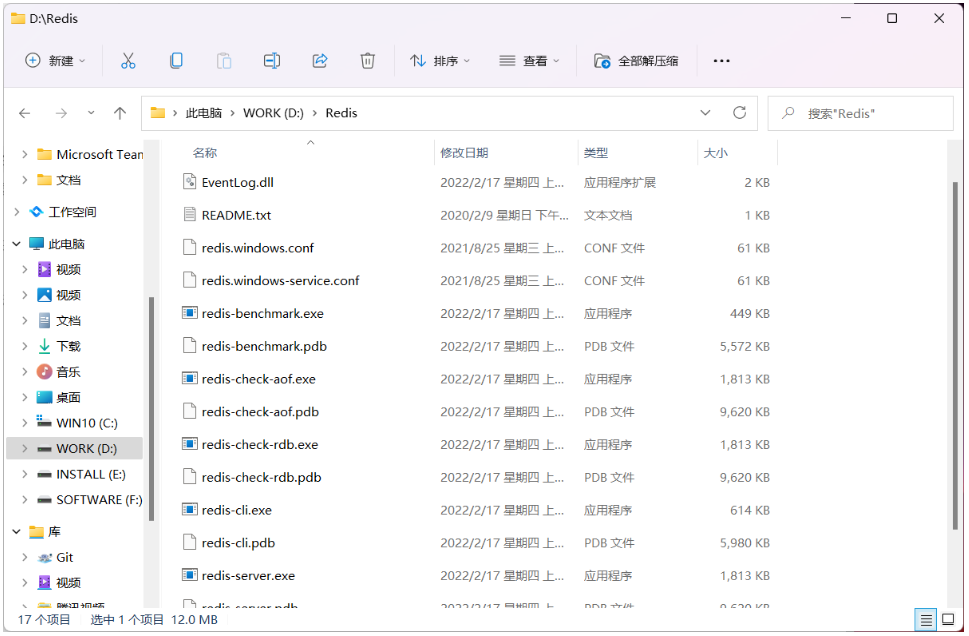Refresh the current folder view
The height and width of the screenshot is (636, 969).
pos(740,113)
